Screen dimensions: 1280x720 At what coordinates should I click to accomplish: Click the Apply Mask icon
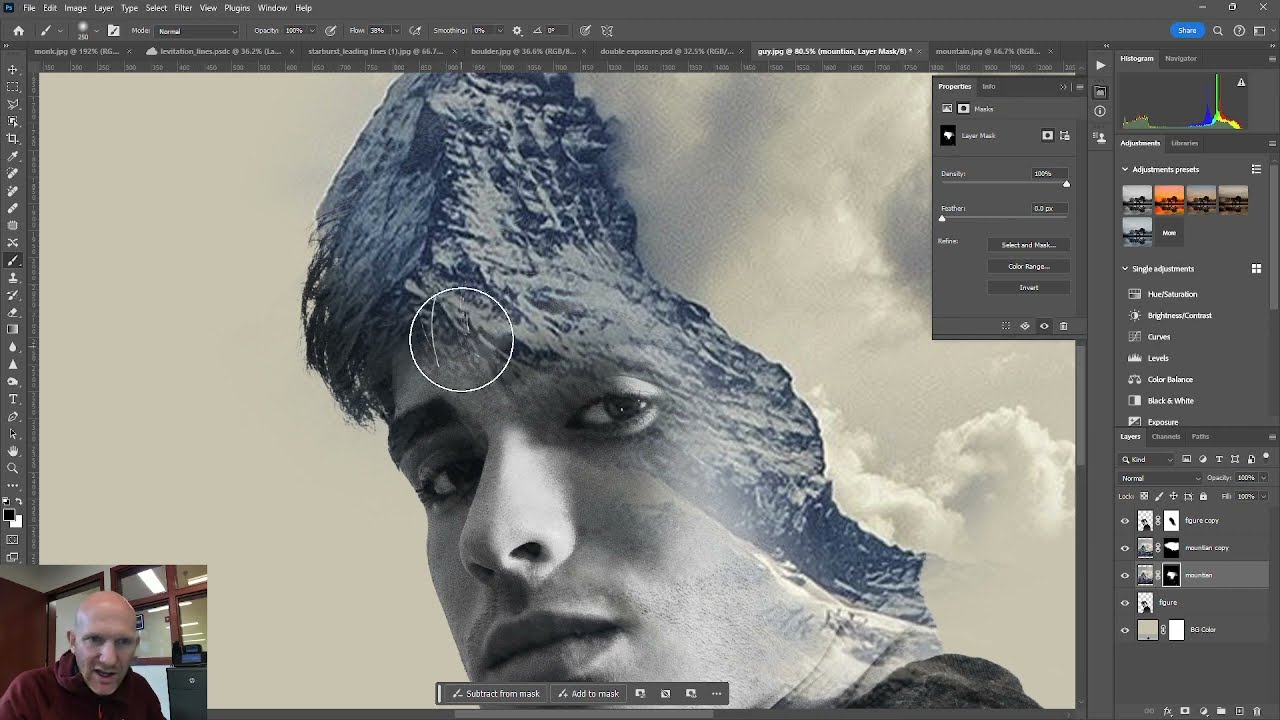pos(1025,326)
